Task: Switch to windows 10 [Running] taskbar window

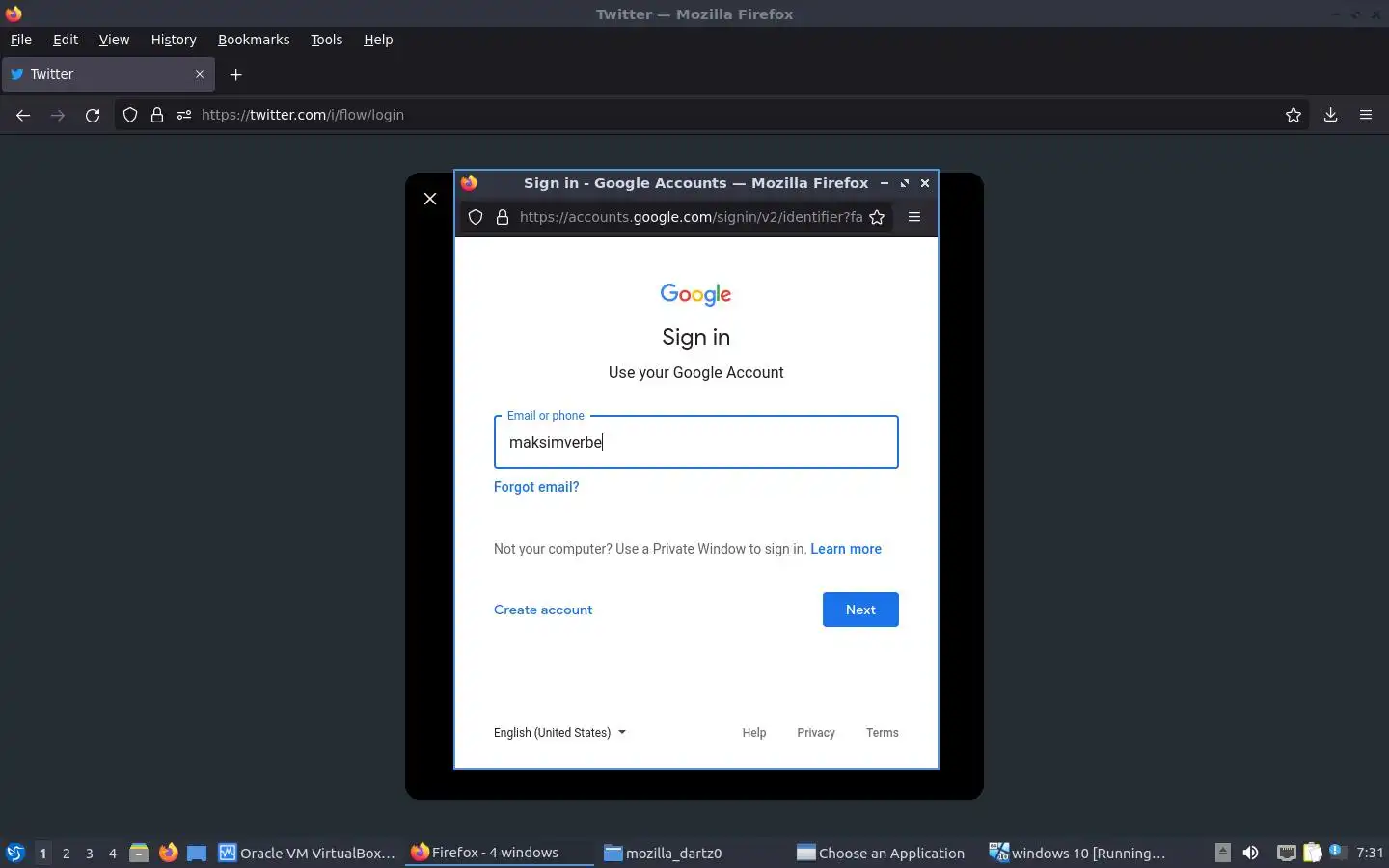Action: [1077, 853]
